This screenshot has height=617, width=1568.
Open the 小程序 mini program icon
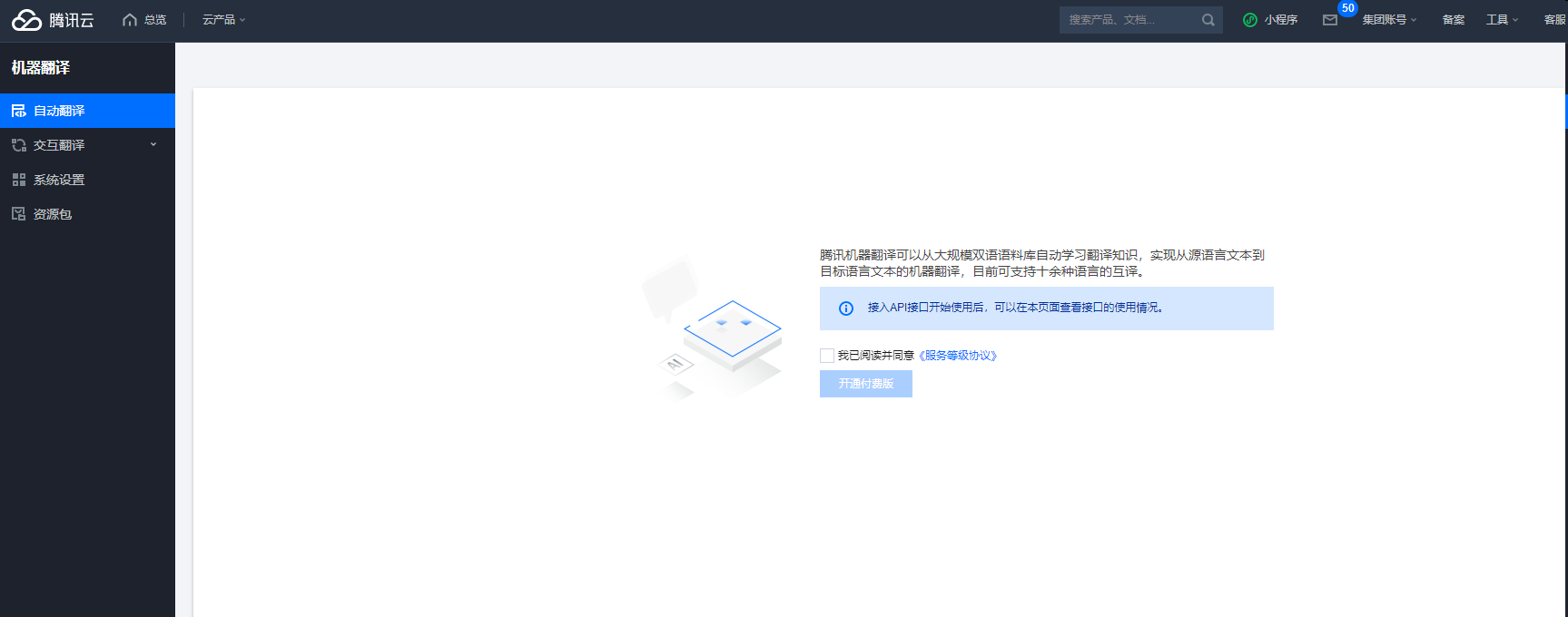pos(1250,20)
